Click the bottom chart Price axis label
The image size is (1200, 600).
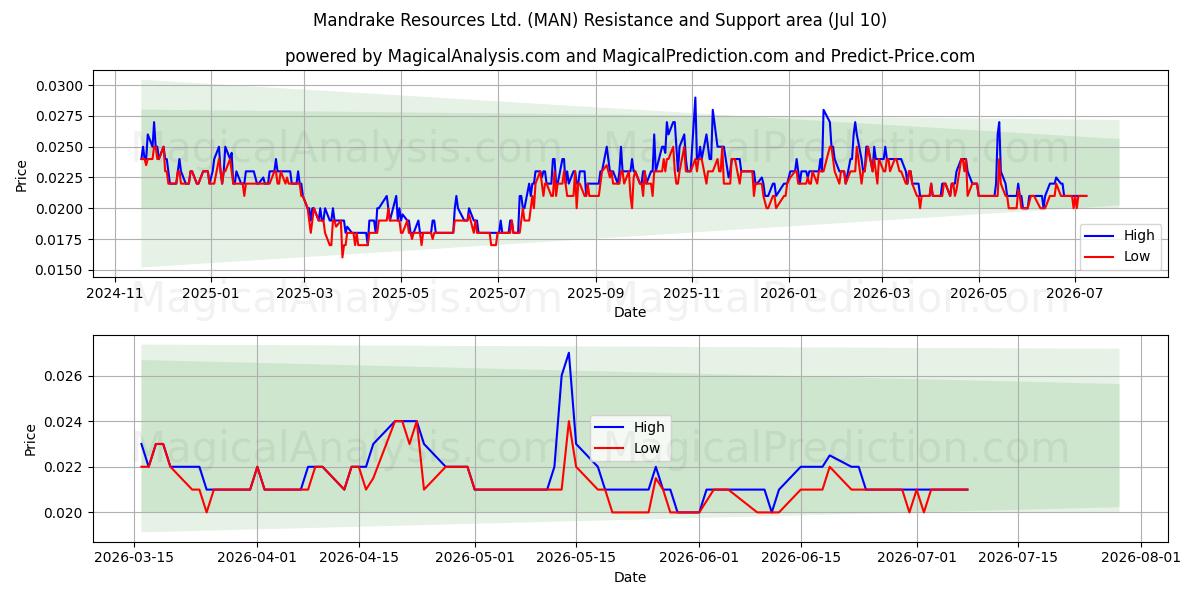pos(30,440)
